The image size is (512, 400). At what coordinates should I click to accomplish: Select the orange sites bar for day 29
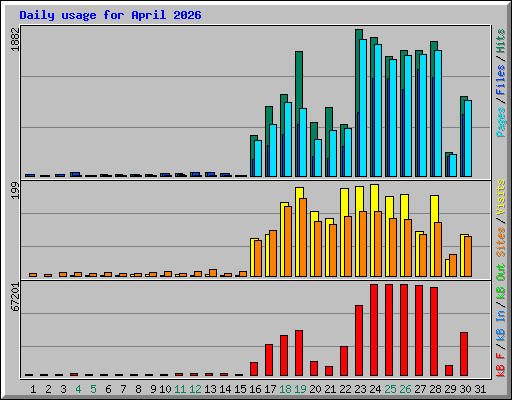[453, 265]
